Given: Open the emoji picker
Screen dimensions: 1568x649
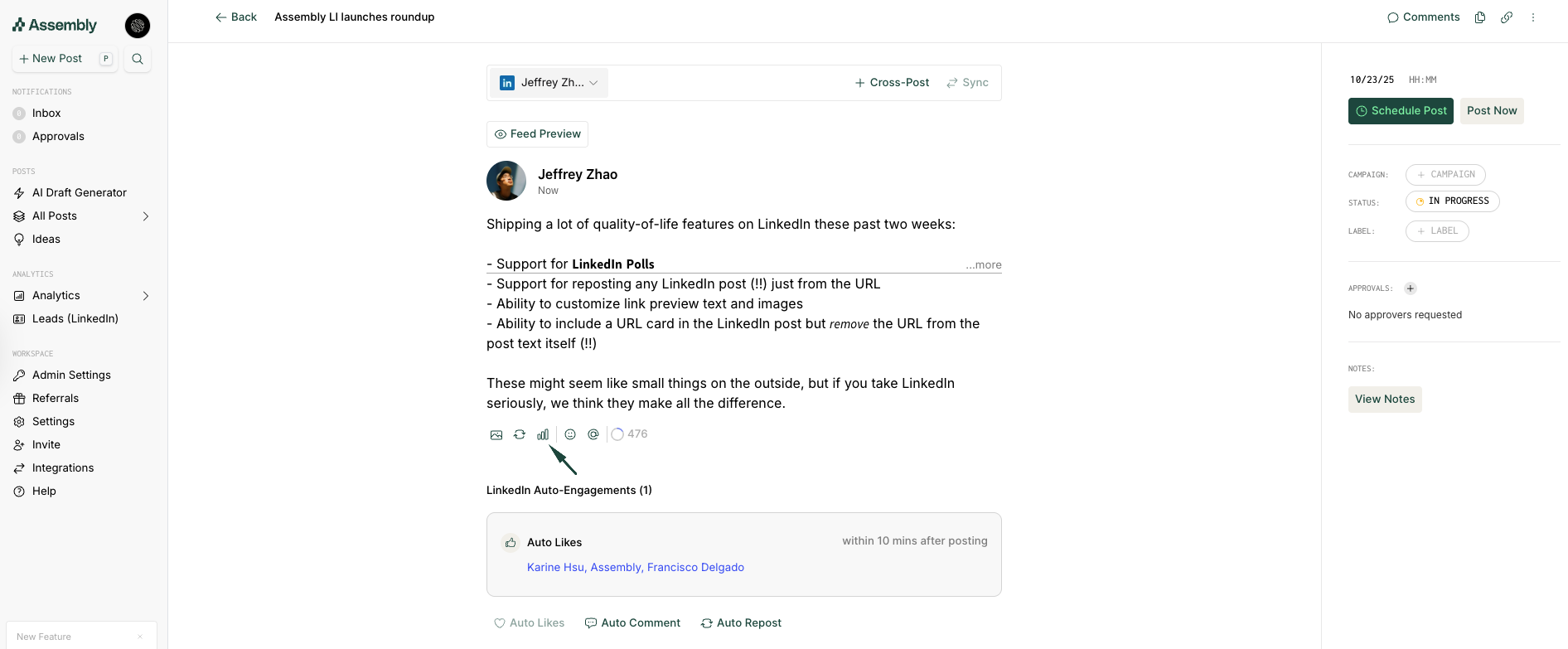Looking at the screenshot, I should (x=570, y=434).
